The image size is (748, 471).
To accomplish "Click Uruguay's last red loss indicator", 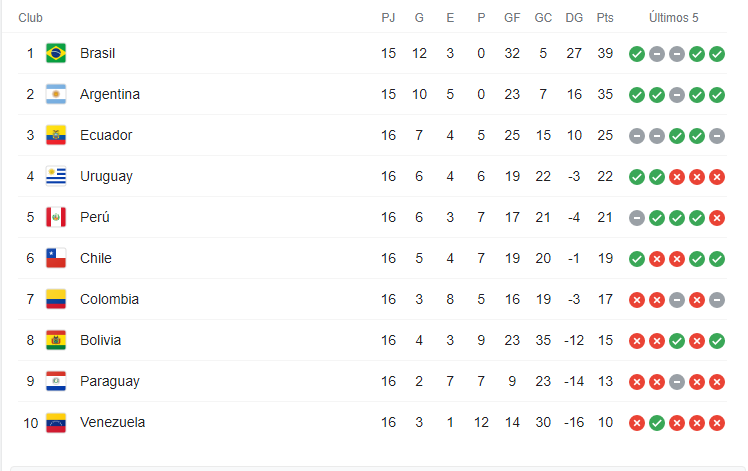I will [x=717, y=177].
